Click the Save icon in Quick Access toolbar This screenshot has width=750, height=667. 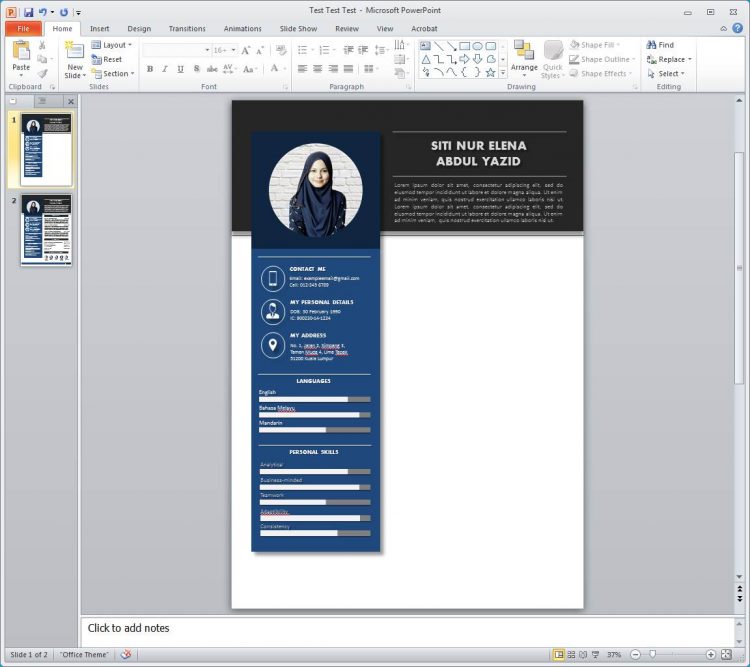pos(29,12)
